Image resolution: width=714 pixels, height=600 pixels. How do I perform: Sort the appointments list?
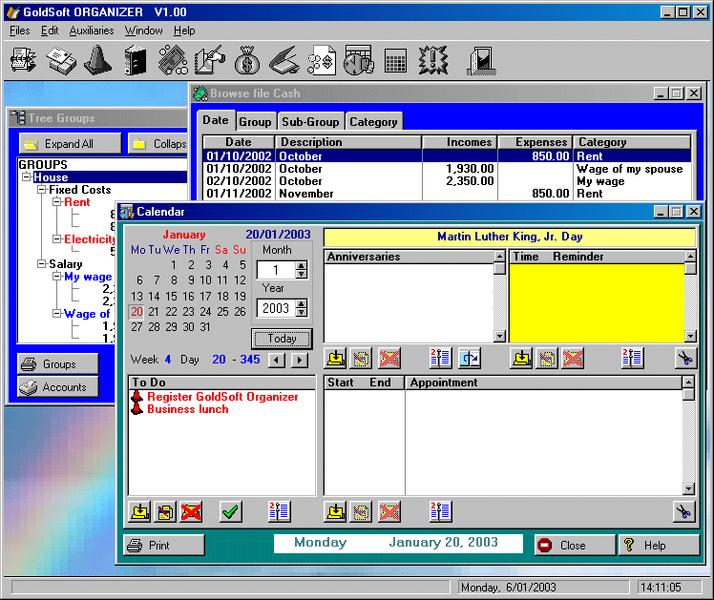tap(440, 512)
